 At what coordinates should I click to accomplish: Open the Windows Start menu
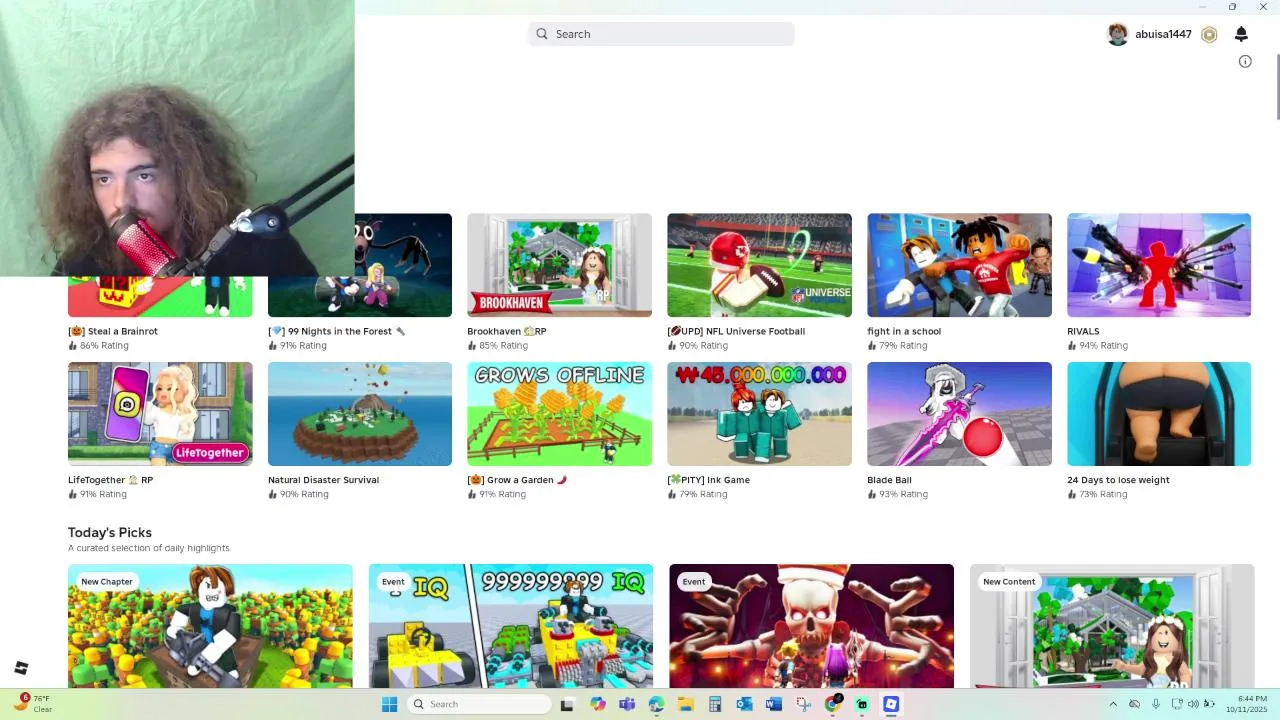coord(389,704)
